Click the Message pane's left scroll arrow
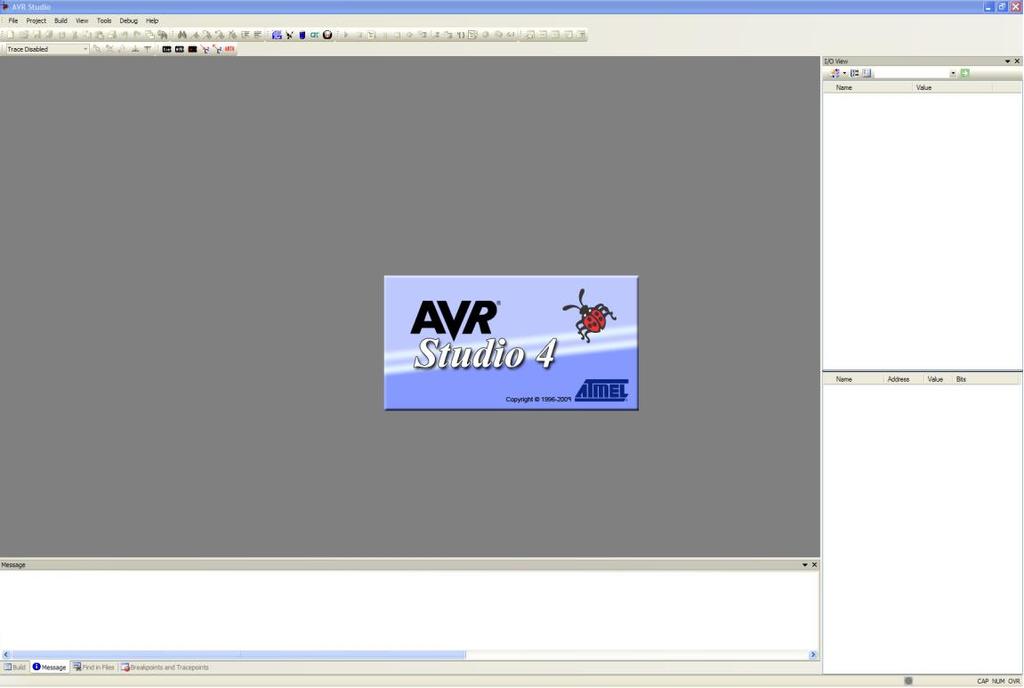The height and width of the screenshot is (688, 1024). (6, 655)
